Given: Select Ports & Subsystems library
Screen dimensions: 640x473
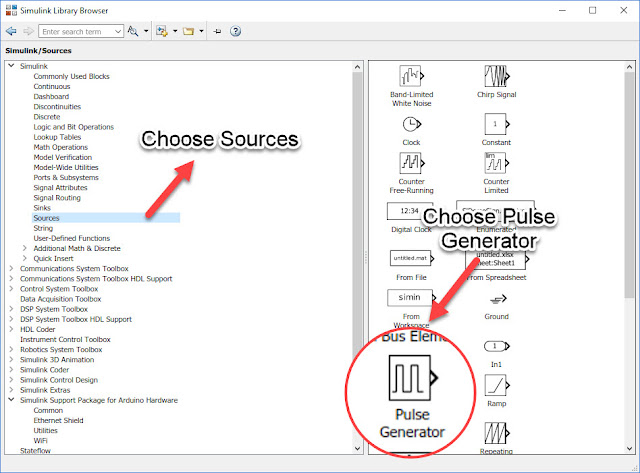Looking at the screenshot, I should [x=66, y=178].
